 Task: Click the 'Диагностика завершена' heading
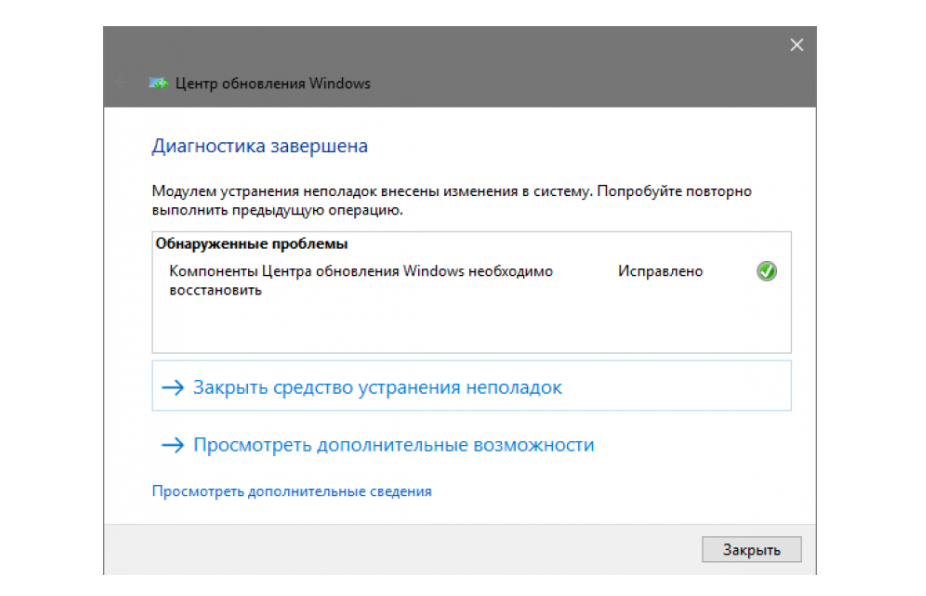coord(259,146)
